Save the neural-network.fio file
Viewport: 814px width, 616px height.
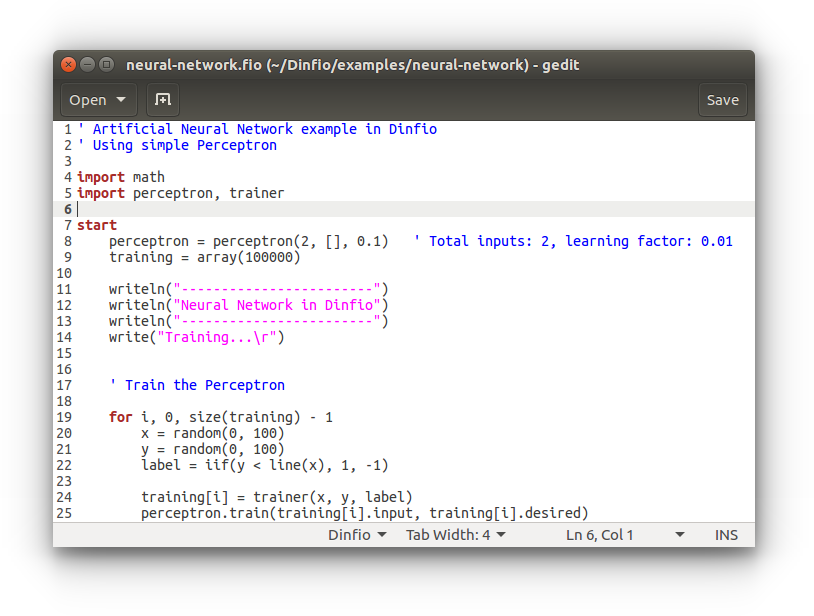pyautogui.click(x=722, y=100)
